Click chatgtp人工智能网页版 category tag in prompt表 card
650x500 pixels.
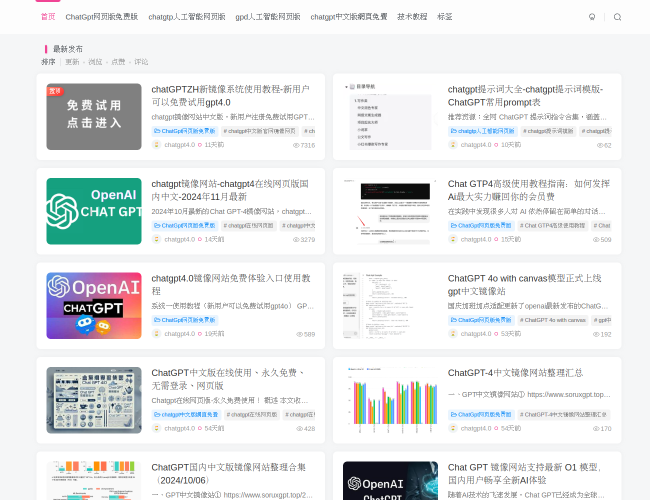point(483,131)
